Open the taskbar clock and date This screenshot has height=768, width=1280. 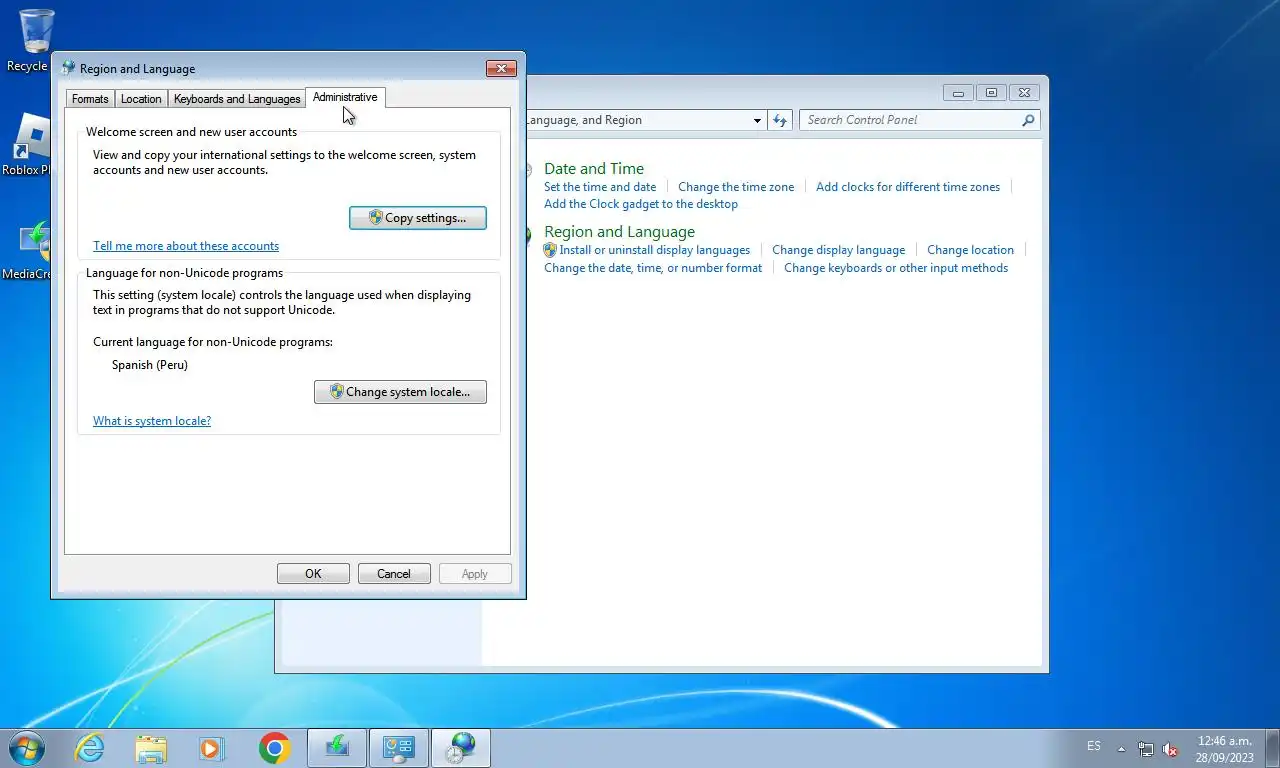(1224, 749)
